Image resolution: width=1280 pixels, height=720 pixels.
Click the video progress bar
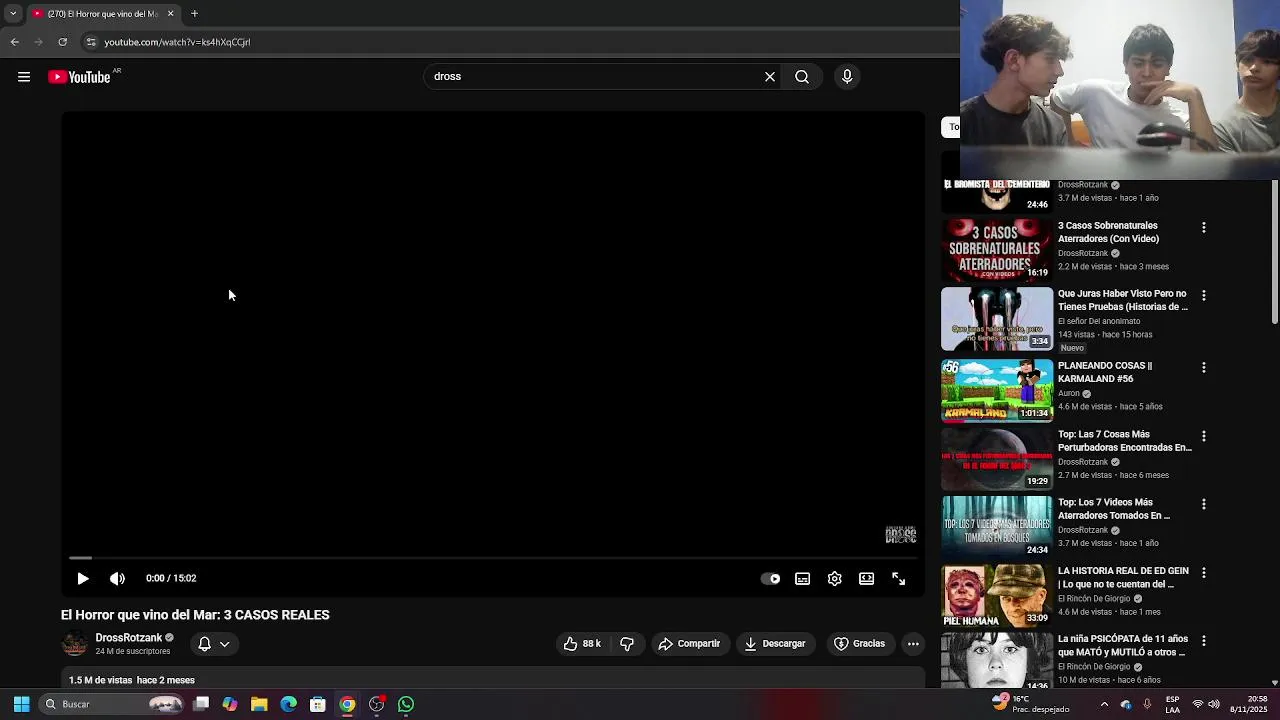tap(493, 557)
